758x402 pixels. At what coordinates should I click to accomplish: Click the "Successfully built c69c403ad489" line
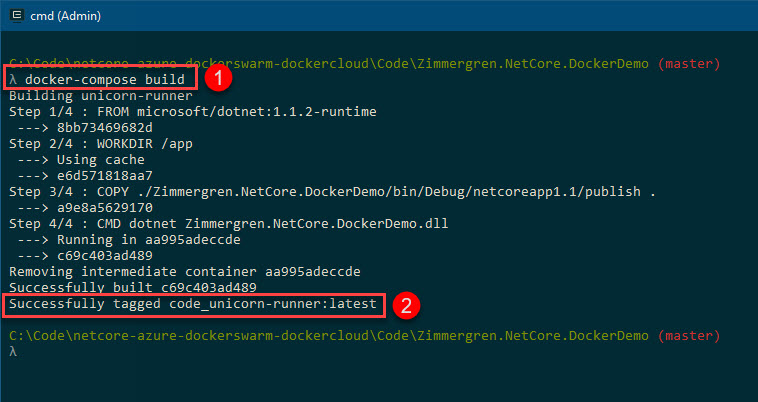[132, 287]
